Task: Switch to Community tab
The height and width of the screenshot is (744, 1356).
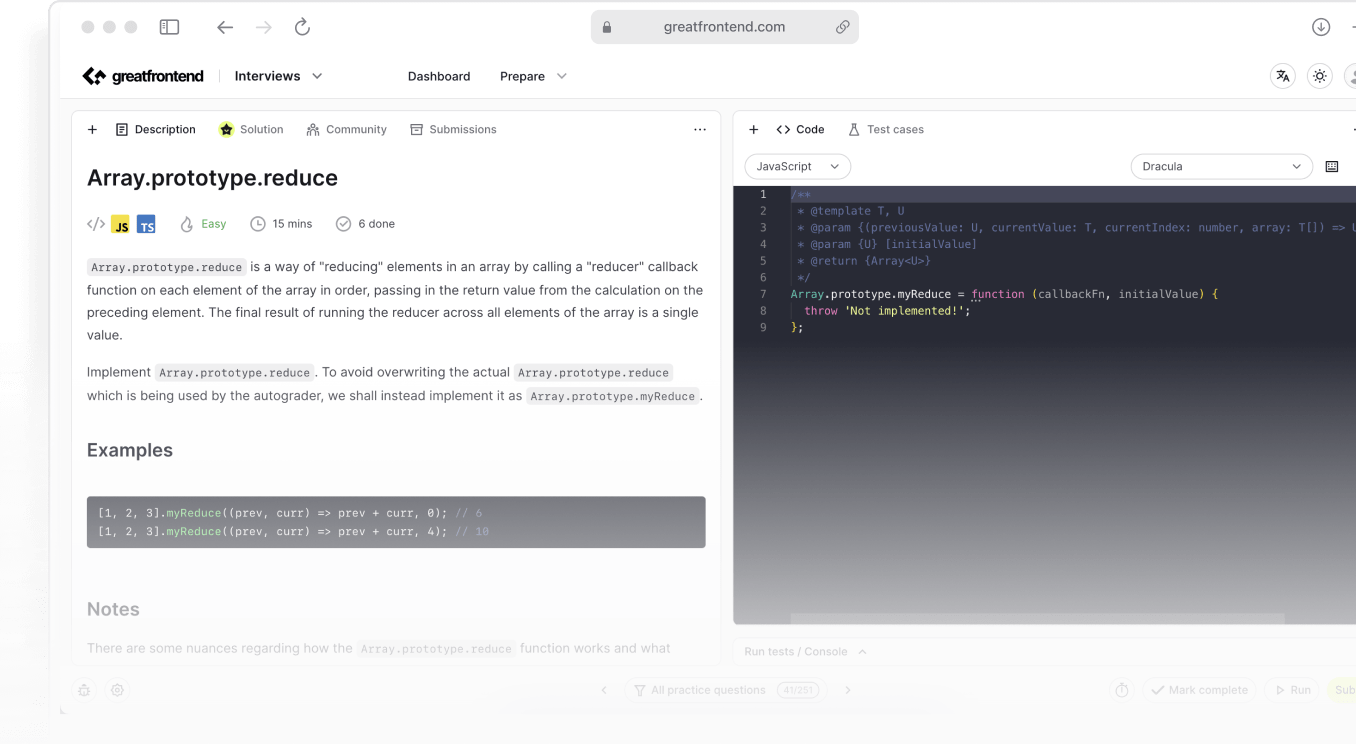Action: coord(346,129)
